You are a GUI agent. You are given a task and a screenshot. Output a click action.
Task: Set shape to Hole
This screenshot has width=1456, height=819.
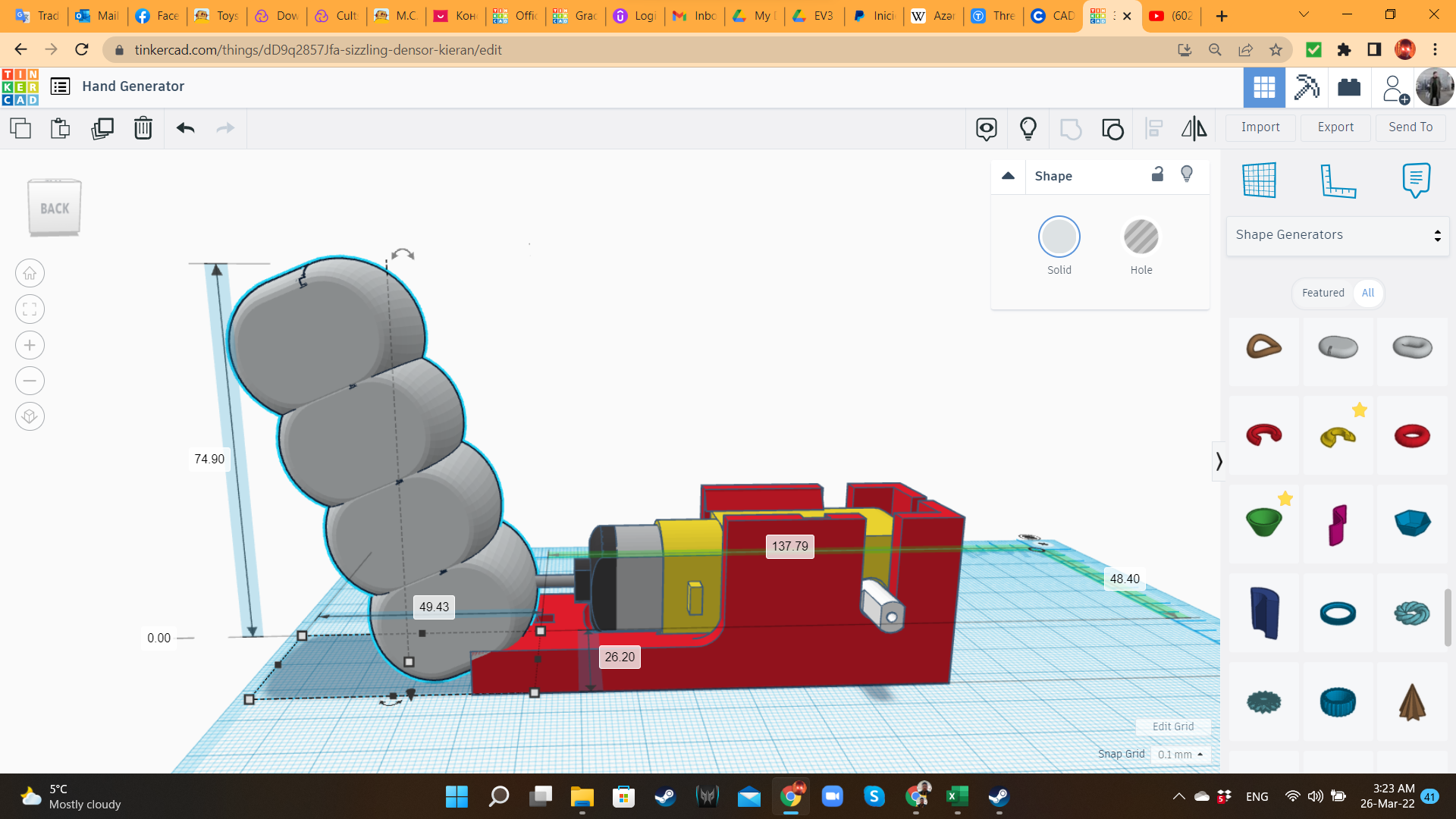1141,237
